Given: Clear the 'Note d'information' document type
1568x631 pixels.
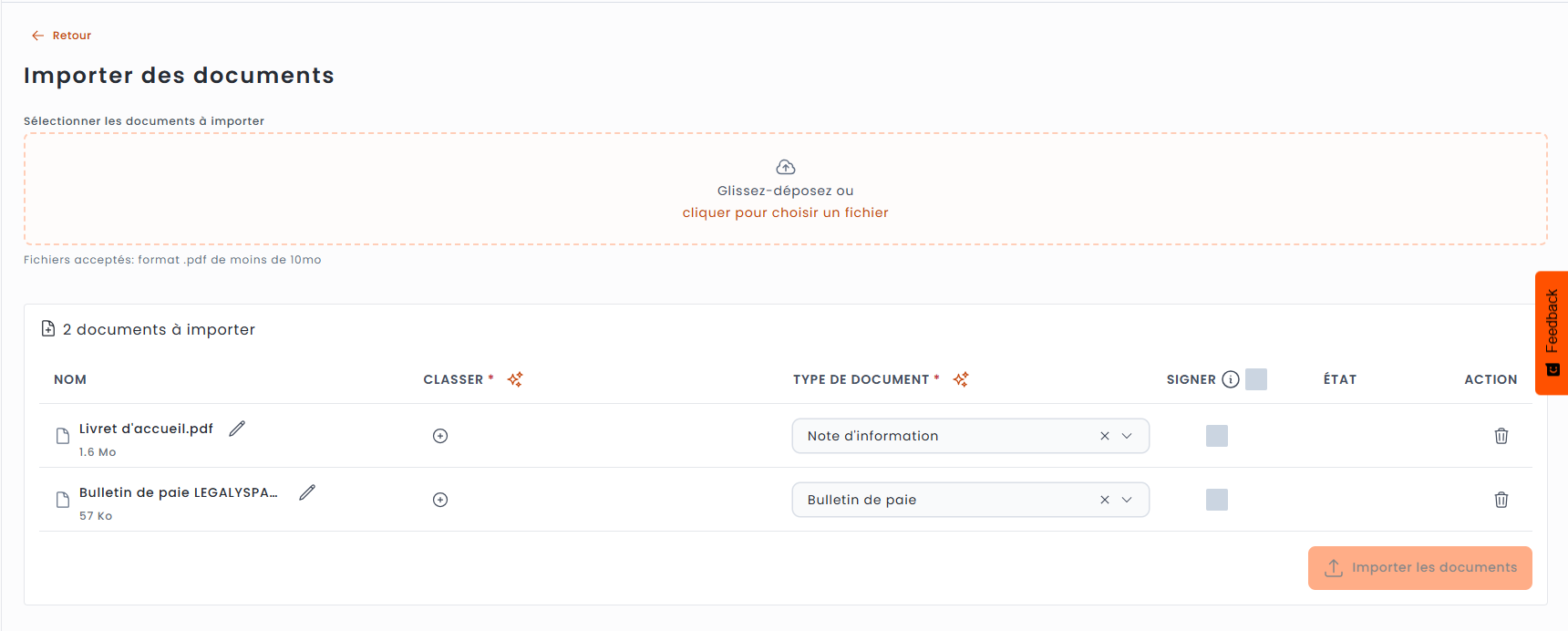Looking at the screenshot, I should [x=1105, y=436].
